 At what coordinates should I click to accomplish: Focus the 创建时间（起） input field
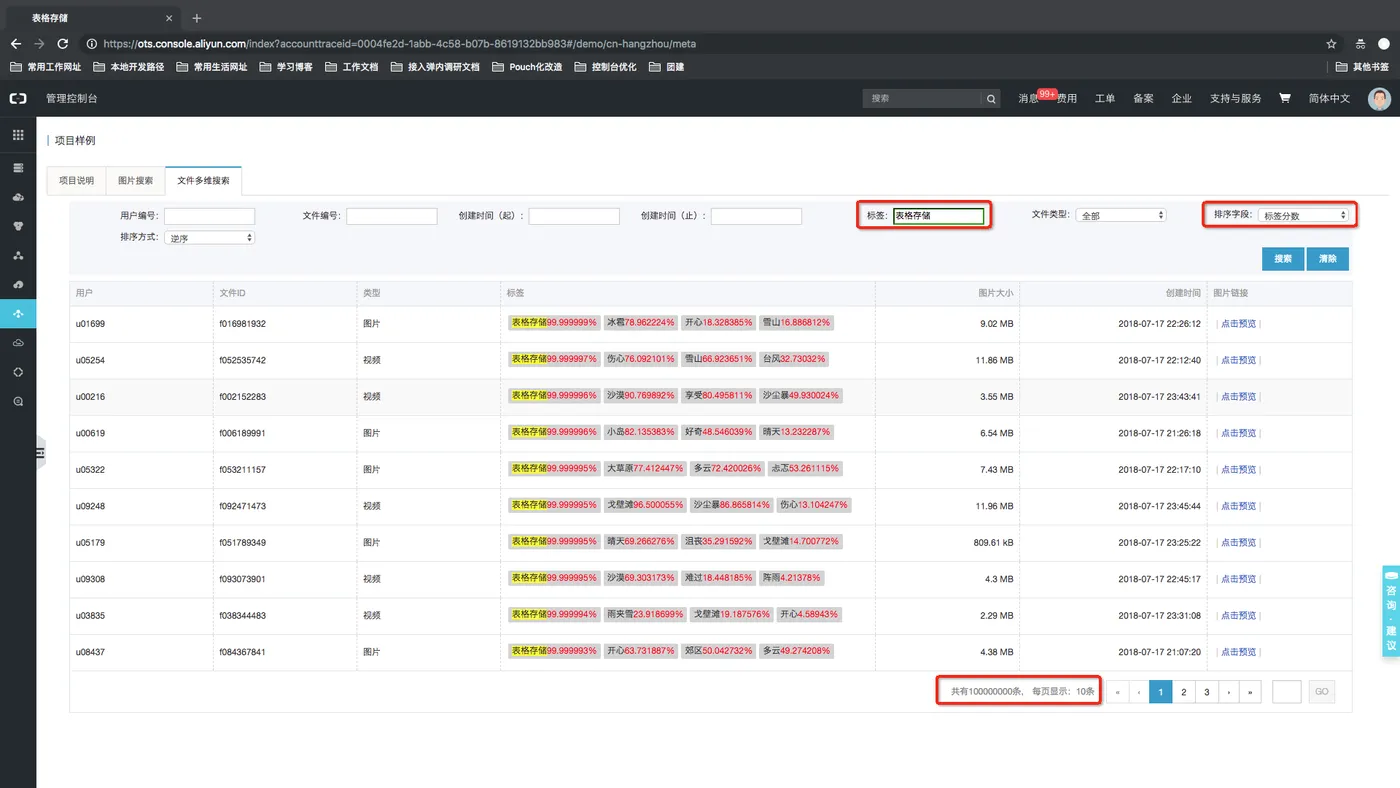pyautogui.click(x=574, y=216)
